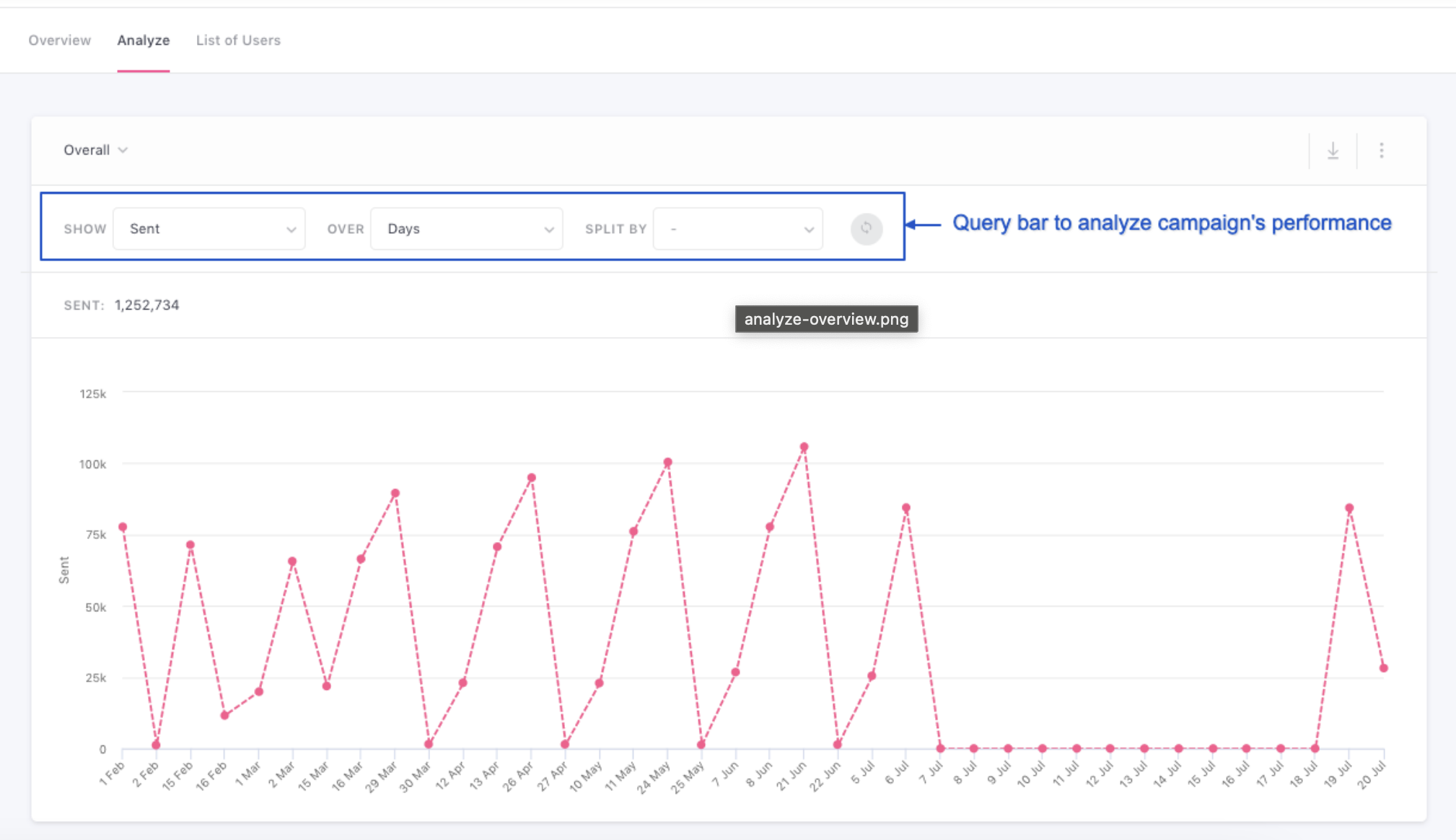Screen dimensions: 1456x840
Task: Click the 2 Feb x-axis label
Action: pos(145,774)
